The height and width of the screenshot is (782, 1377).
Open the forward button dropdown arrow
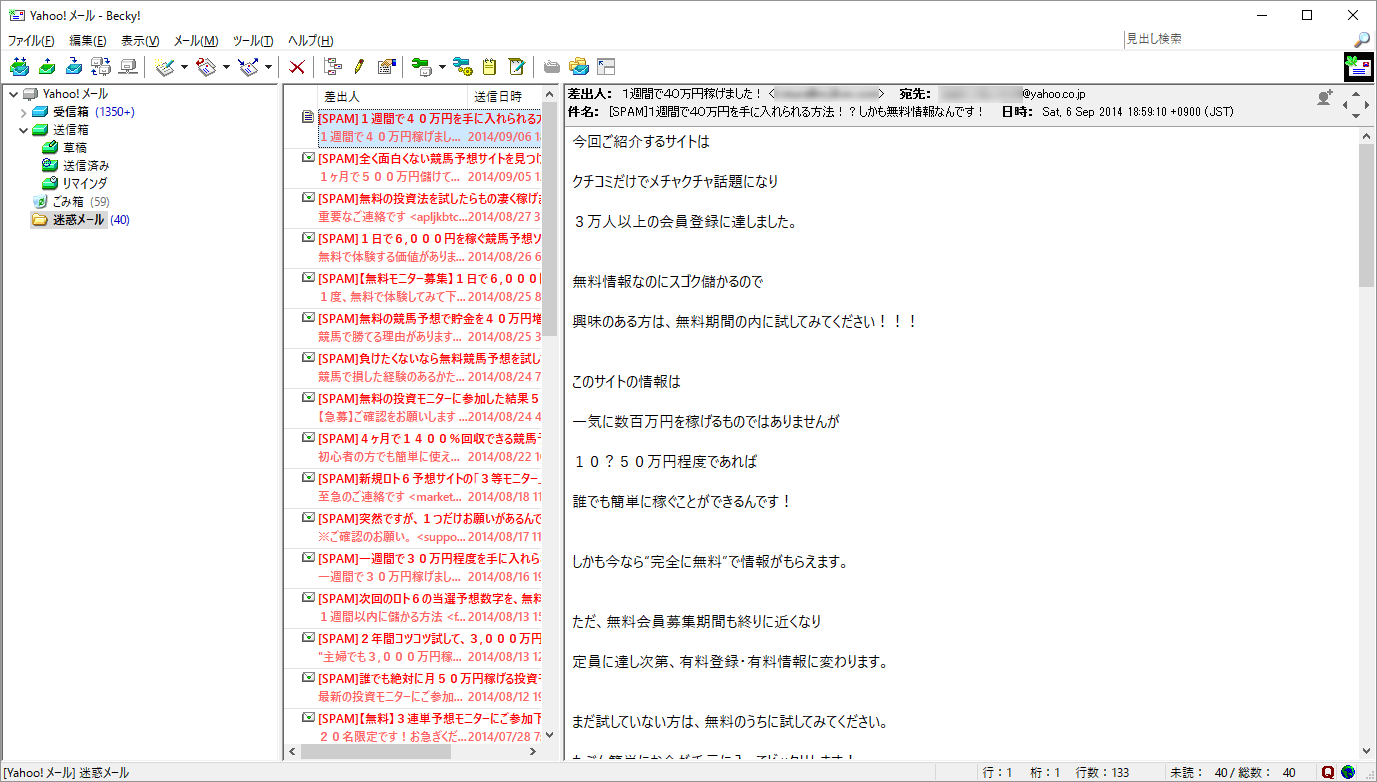click(x=268, y=67)
